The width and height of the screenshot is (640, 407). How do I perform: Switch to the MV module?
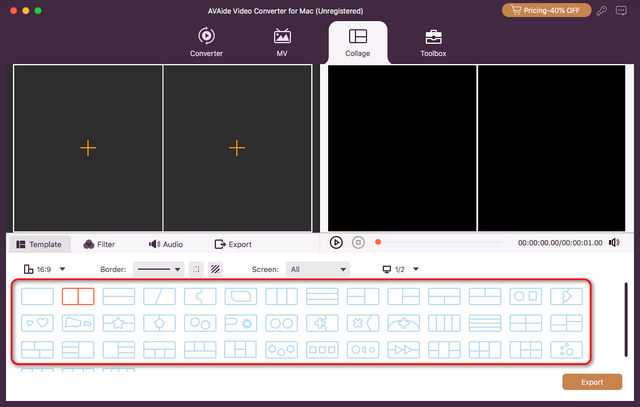(282, 42)
